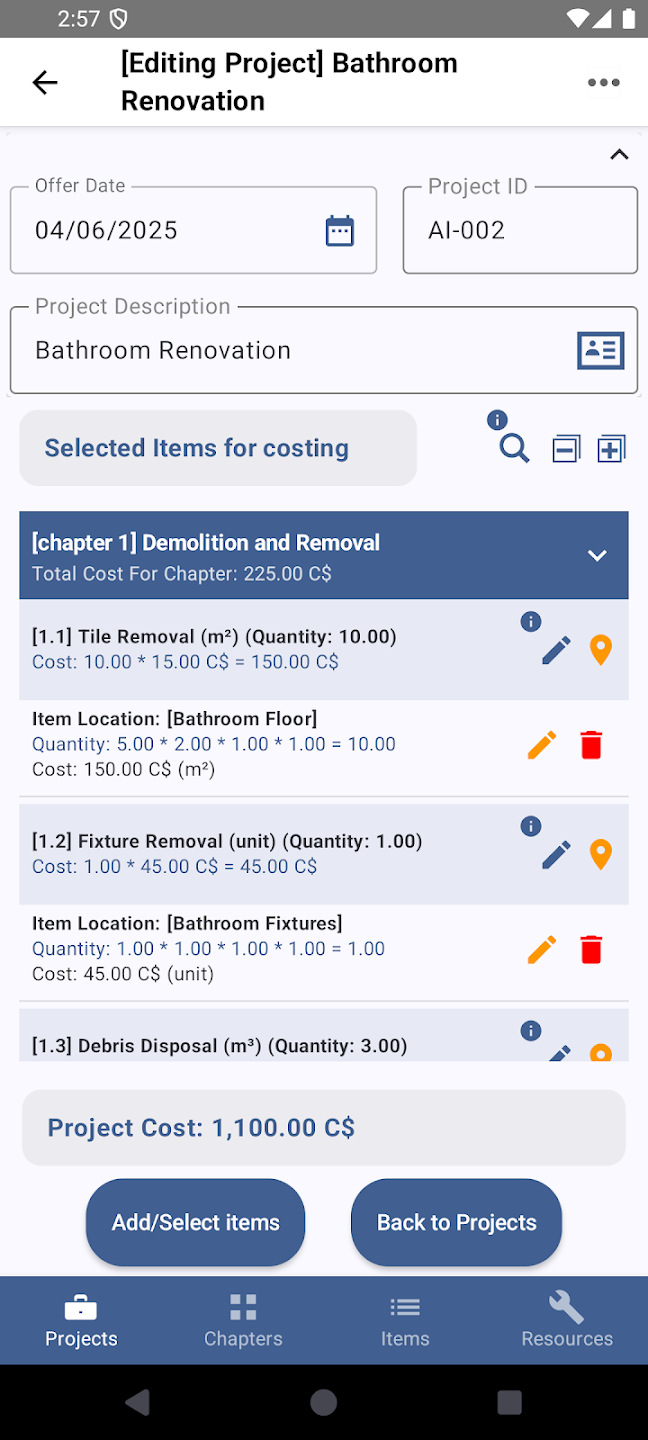Delete the Bathroom Floor item location

[x=591, y=744]
